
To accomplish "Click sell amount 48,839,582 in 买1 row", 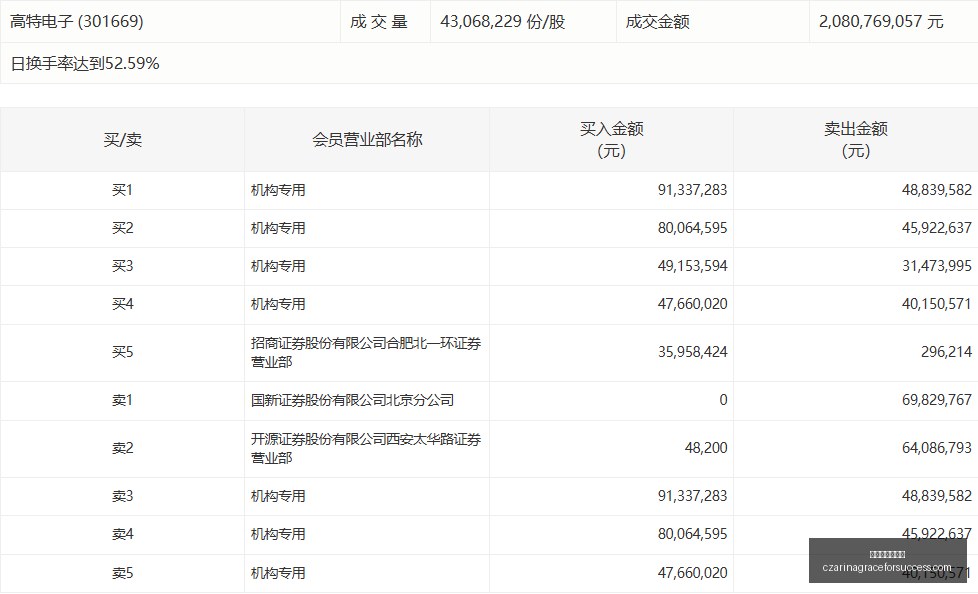I will click(x=937, y=190).
